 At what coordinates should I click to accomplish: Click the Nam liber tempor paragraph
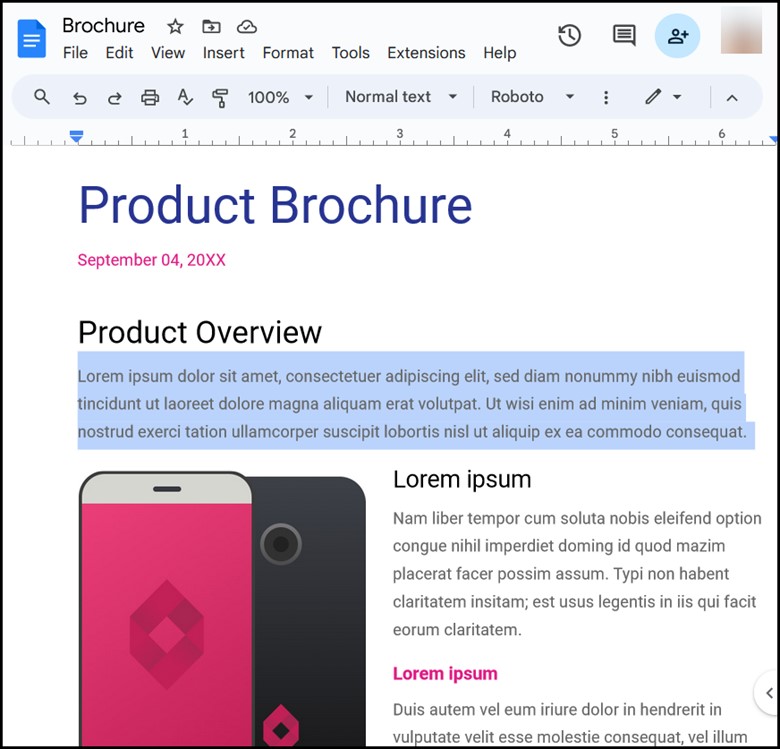click(577, 574)
